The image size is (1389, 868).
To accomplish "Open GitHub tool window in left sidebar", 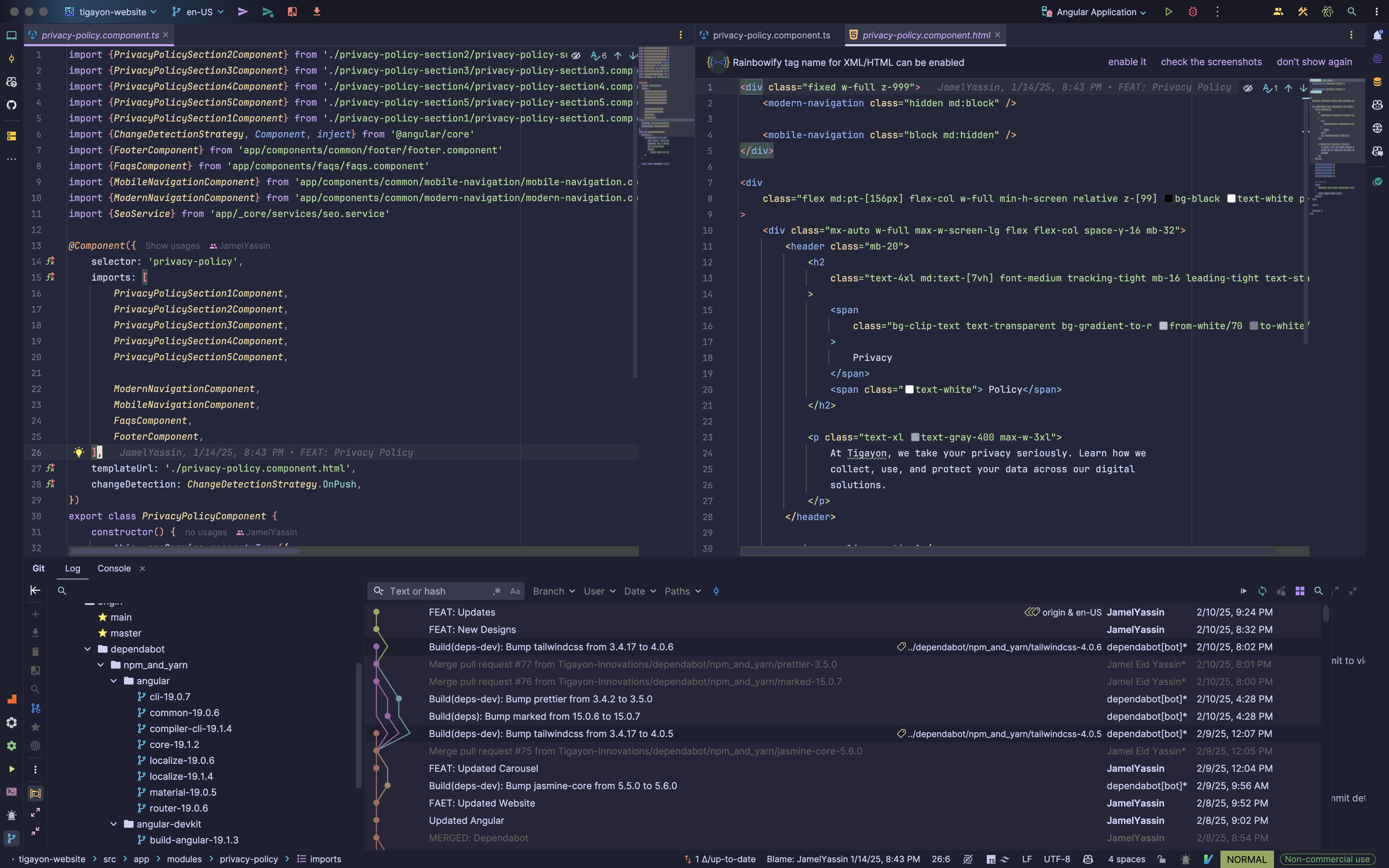I will click(x=12, y=105).
